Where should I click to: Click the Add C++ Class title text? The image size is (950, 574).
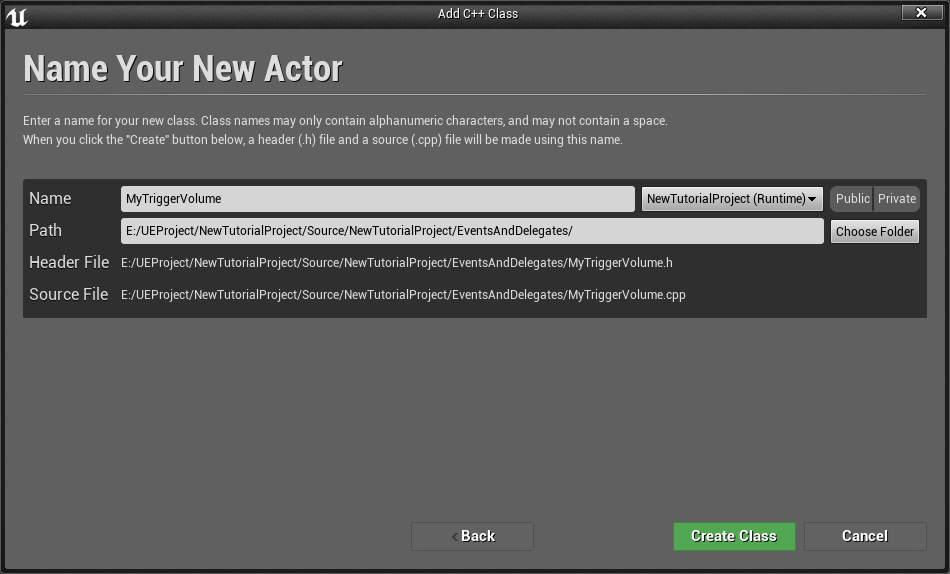pos(478,13)
